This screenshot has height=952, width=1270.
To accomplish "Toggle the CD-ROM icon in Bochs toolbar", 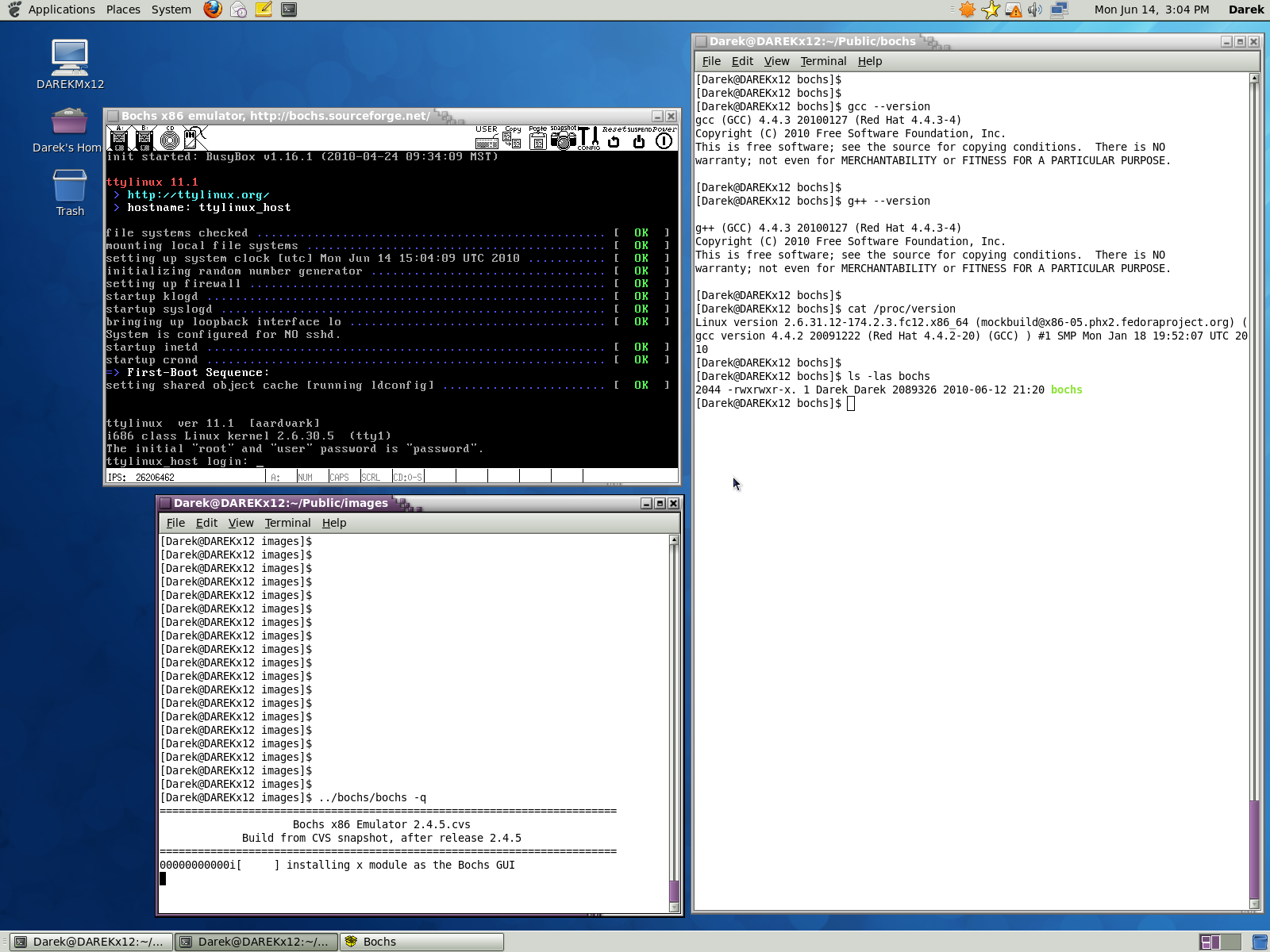I will pyautogui.click(x=170, y=138).
